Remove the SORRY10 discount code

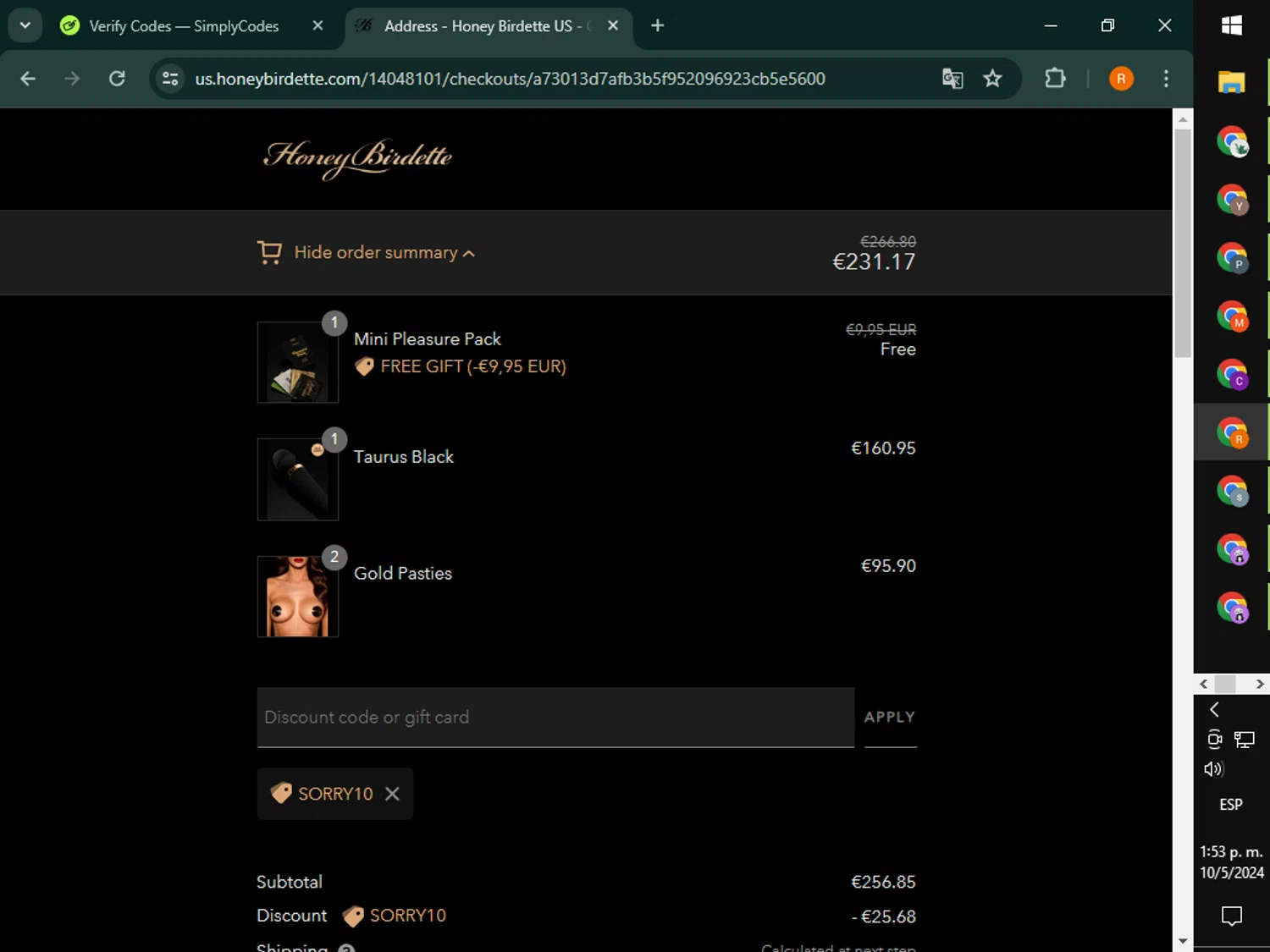tap(392, 794)
